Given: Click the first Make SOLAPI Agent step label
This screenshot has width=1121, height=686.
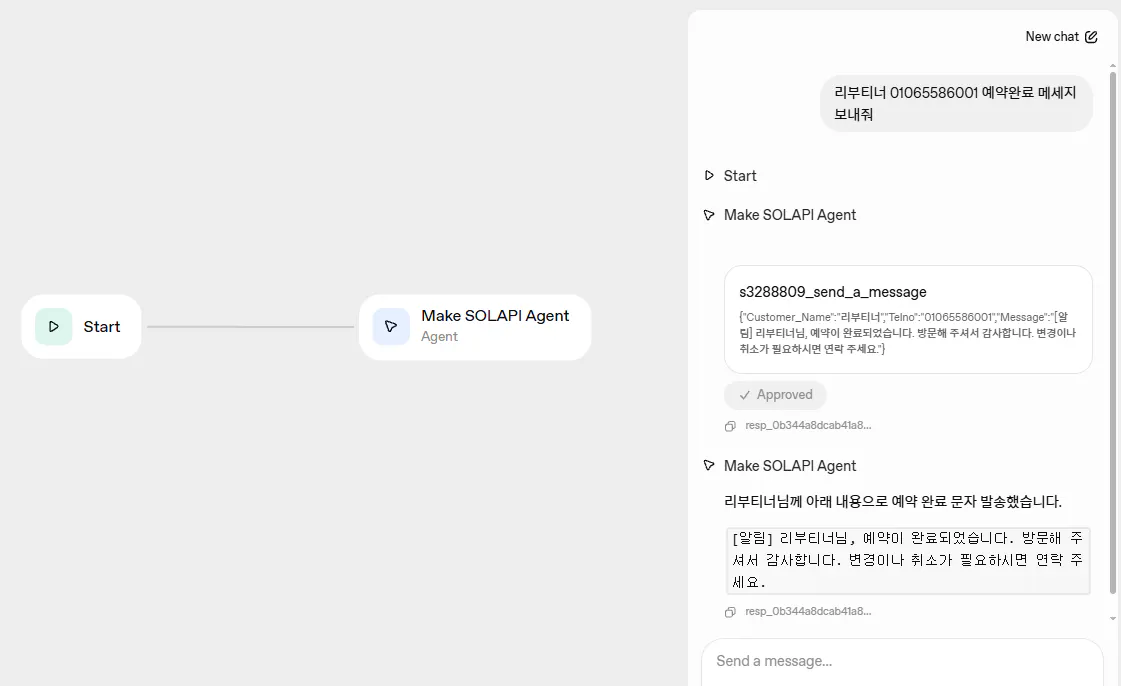Looking at the screenshot, I should (789, 215).
